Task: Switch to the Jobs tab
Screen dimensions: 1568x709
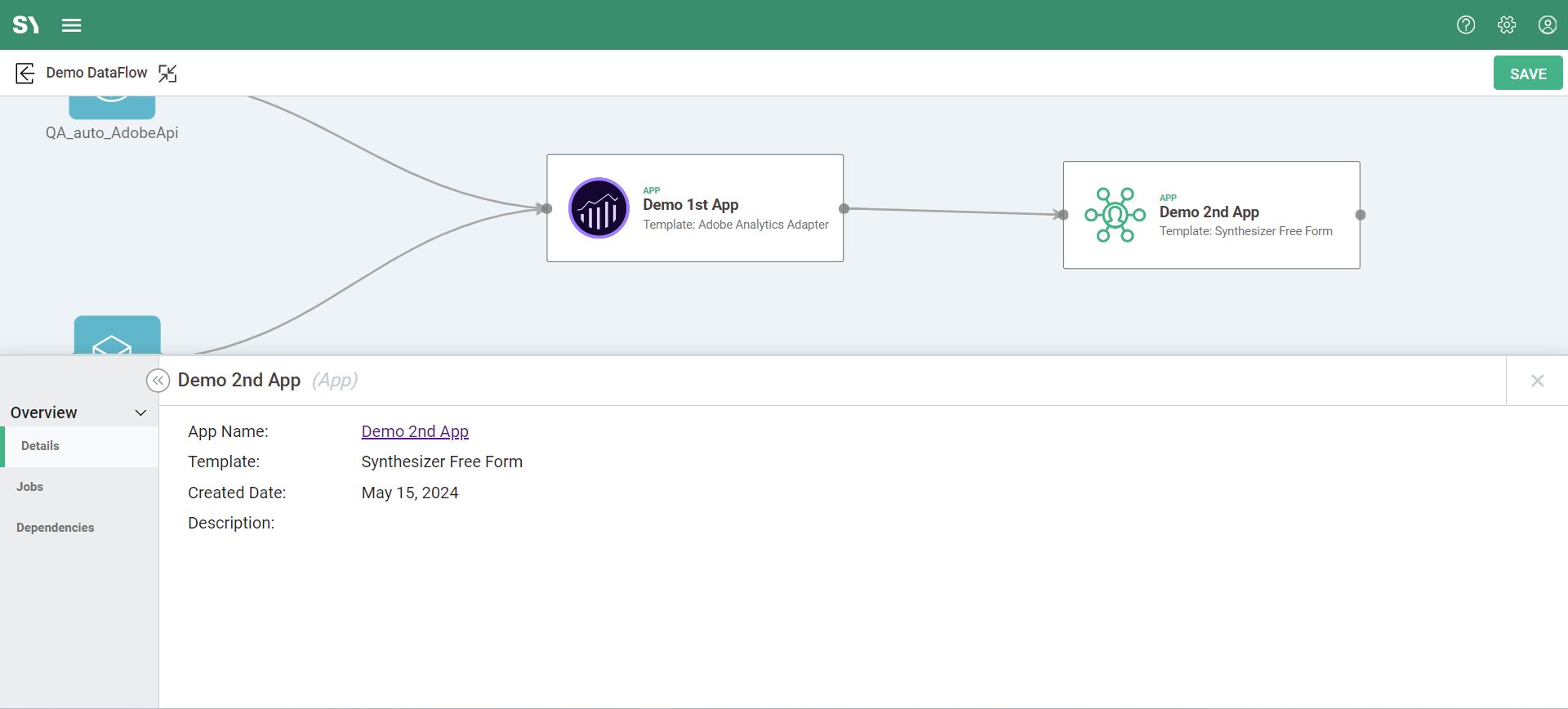Action: point(30,487)
